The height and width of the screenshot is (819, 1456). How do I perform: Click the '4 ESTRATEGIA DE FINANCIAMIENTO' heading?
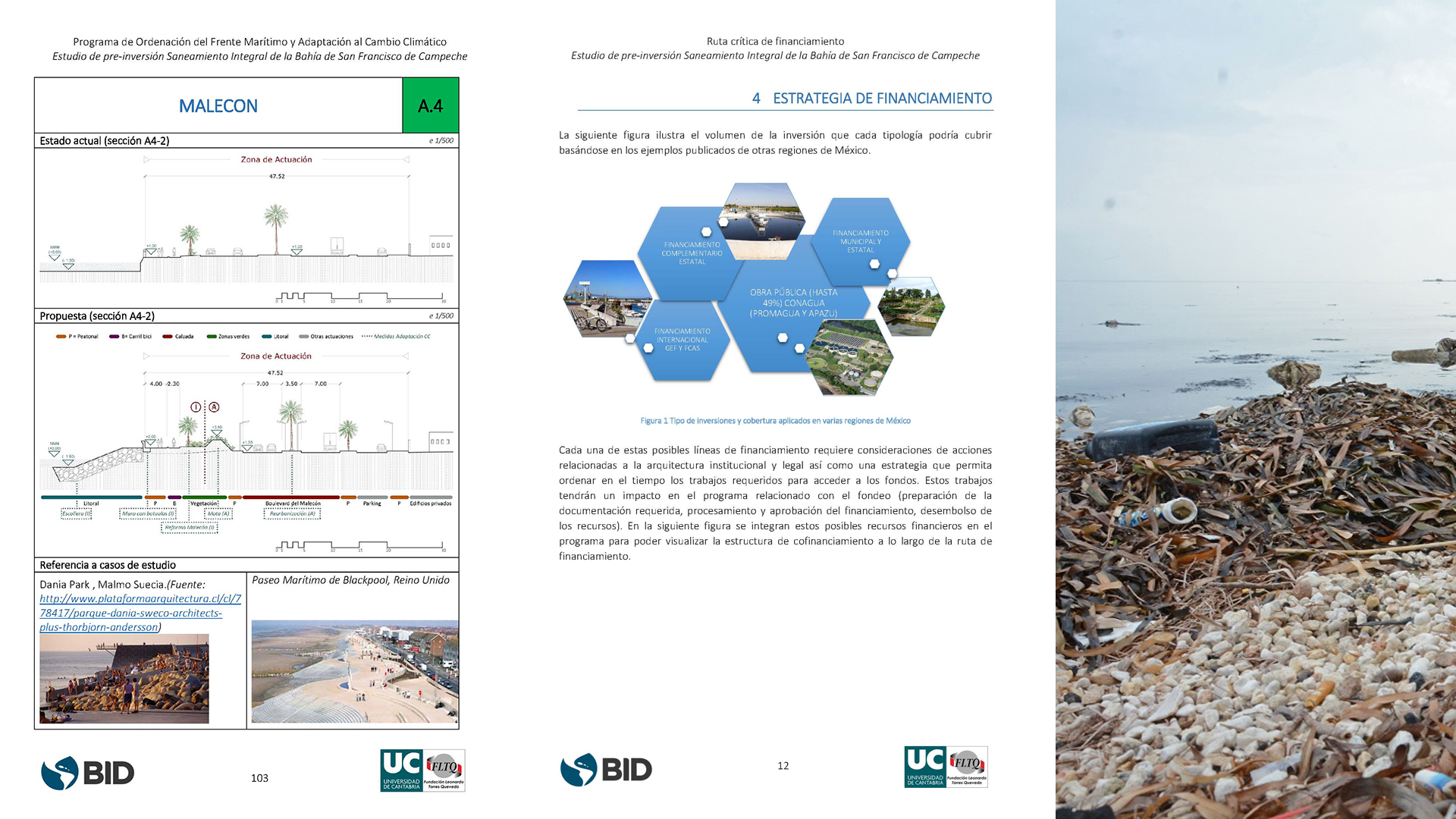pyautogui.click(x=872, y=99)
